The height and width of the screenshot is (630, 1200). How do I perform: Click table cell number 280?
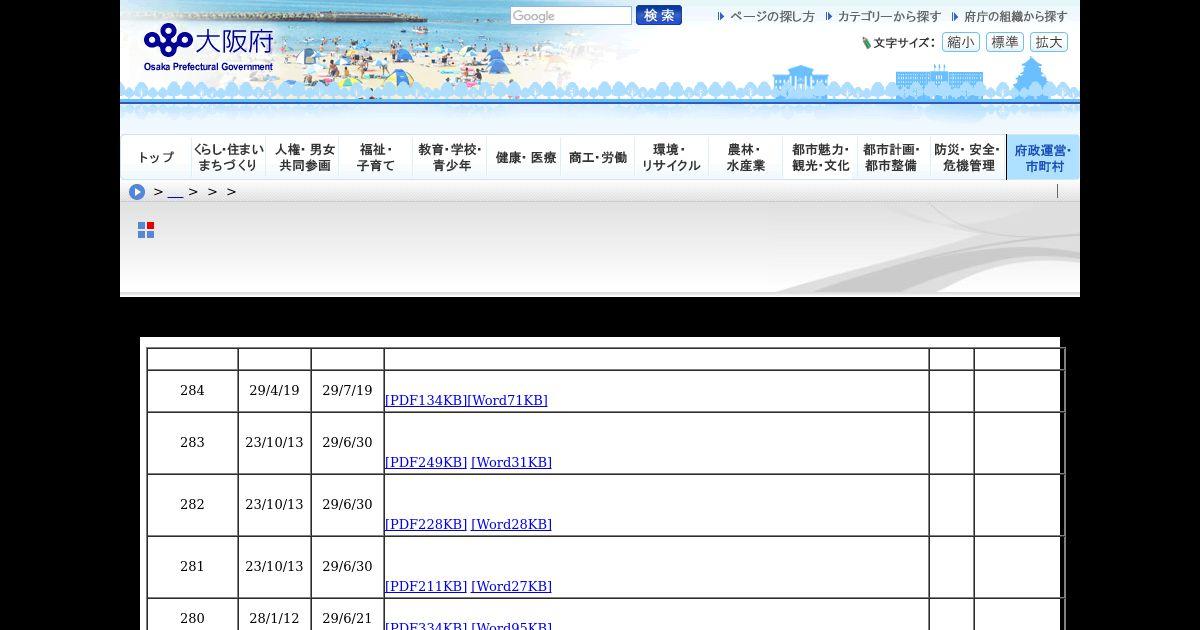coord(192,618)
